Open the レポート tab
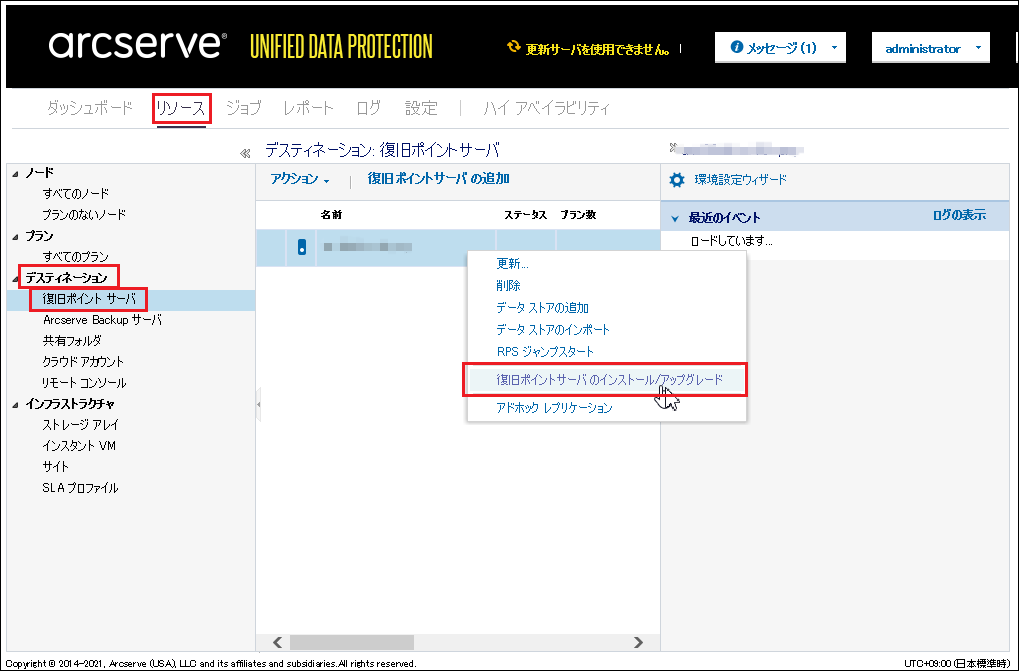Screen dimensions: 1019x671 pos(308,108)
